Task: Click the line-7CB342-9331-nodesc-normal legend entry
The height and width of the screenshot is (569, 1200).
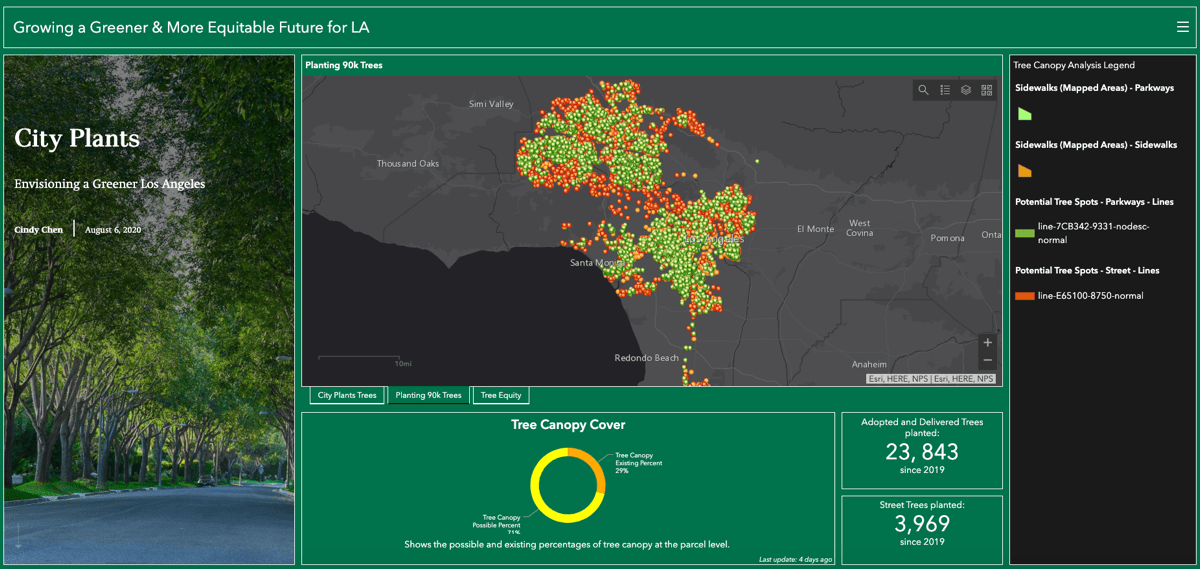Action: pos(1094,233)
